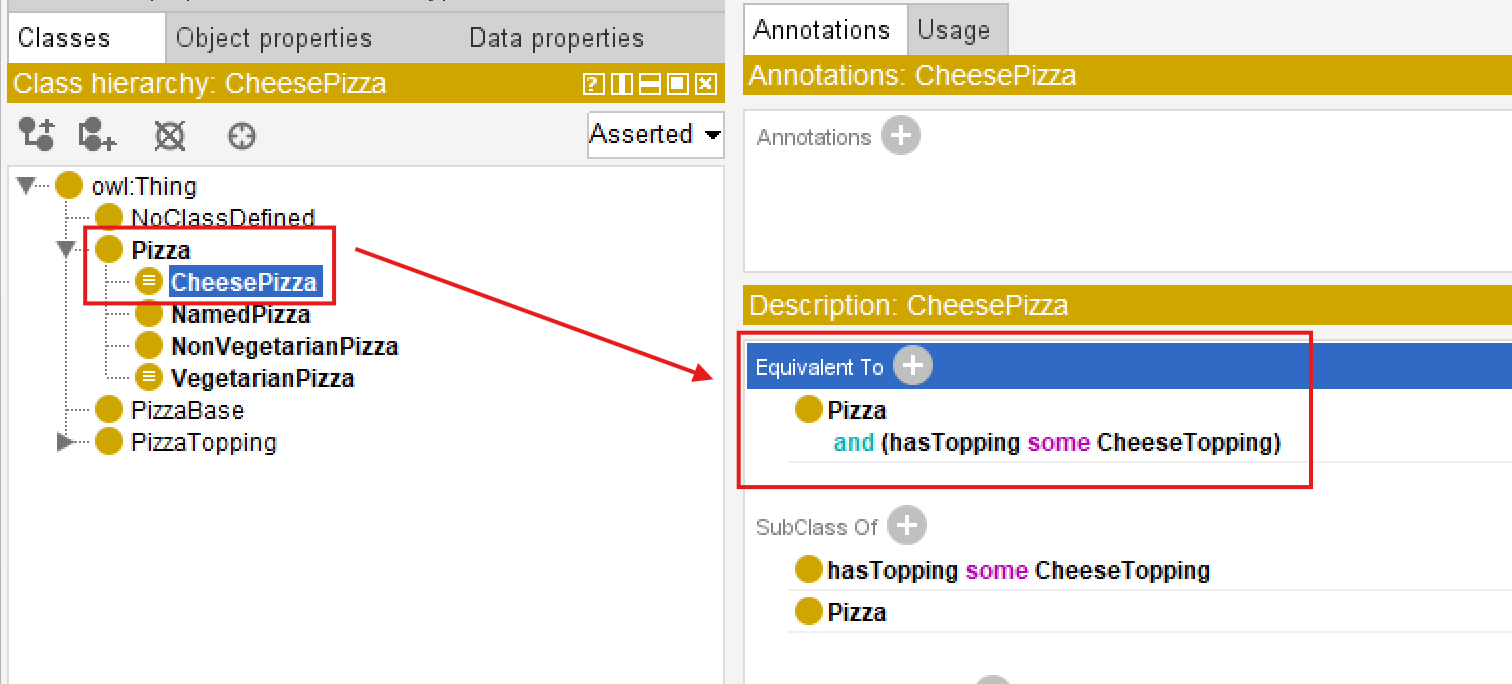The height and width of the screenshot is (684, 1512).
Task: Select the Pizza superclass under SubClass Of
Action: coord(857,612)
